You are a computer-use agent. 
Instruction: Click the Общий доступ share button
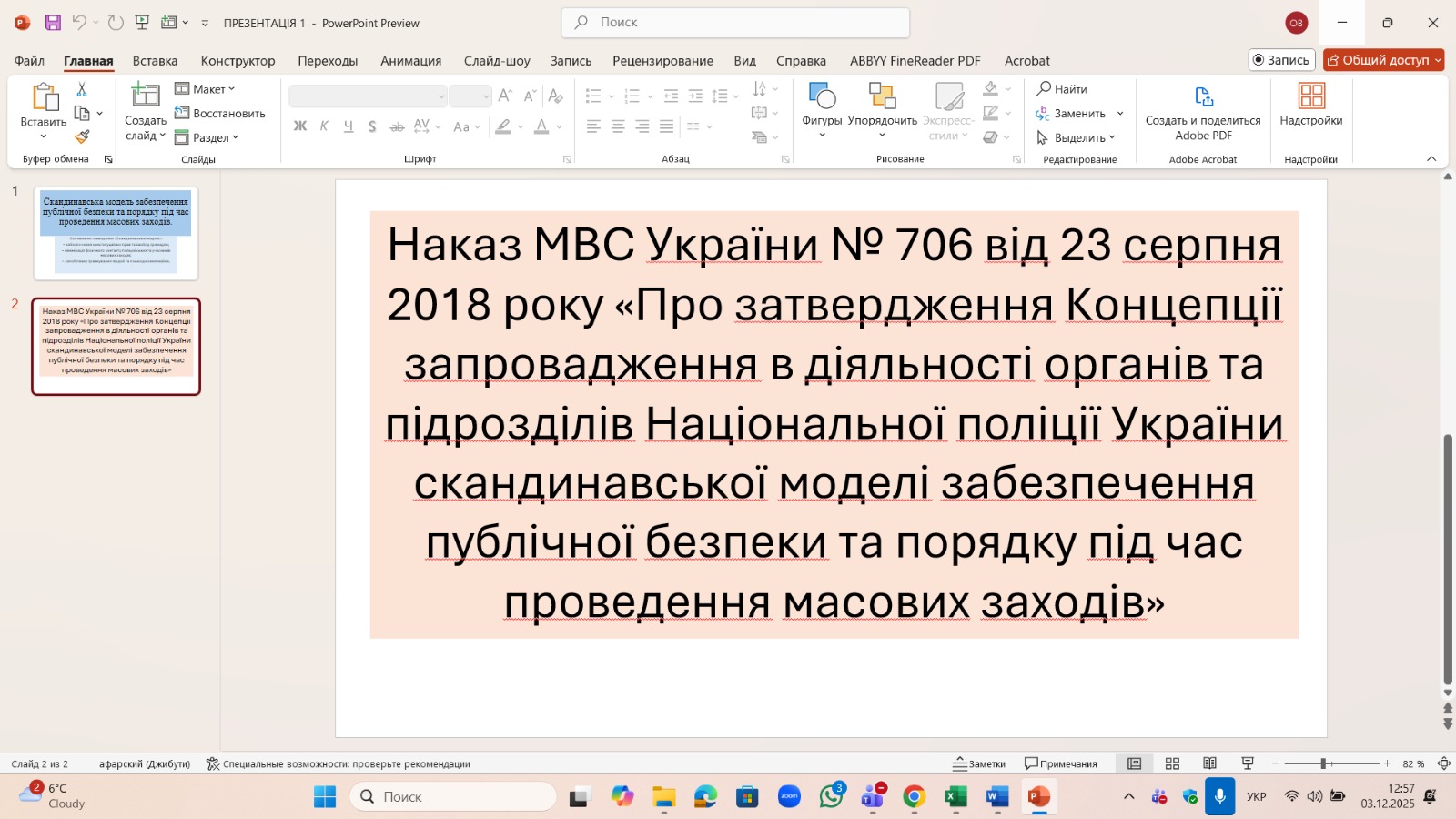tap(1383, 60)
